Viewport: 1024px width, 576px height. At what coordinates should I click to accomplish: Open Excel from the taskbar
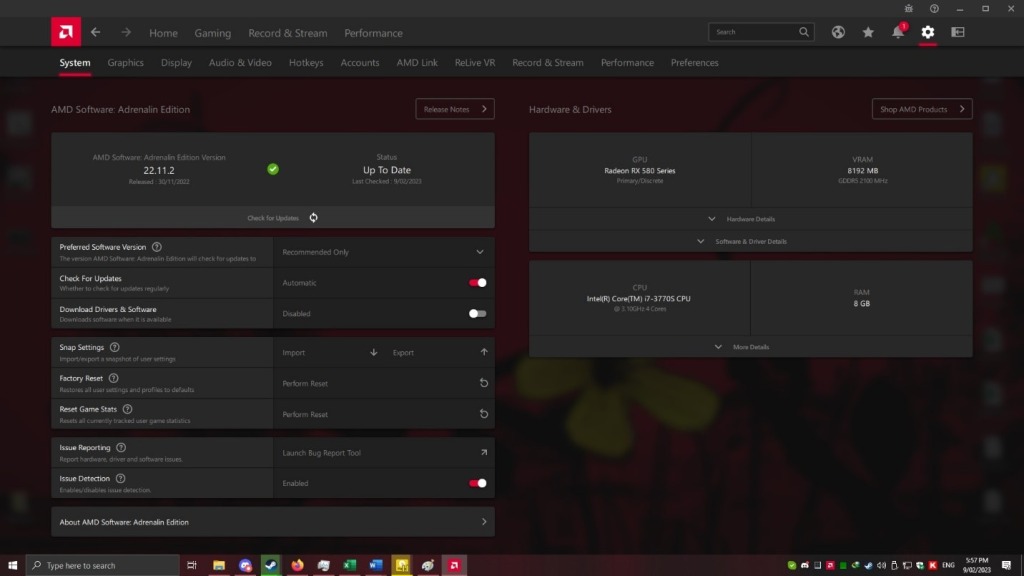(349, 565)
